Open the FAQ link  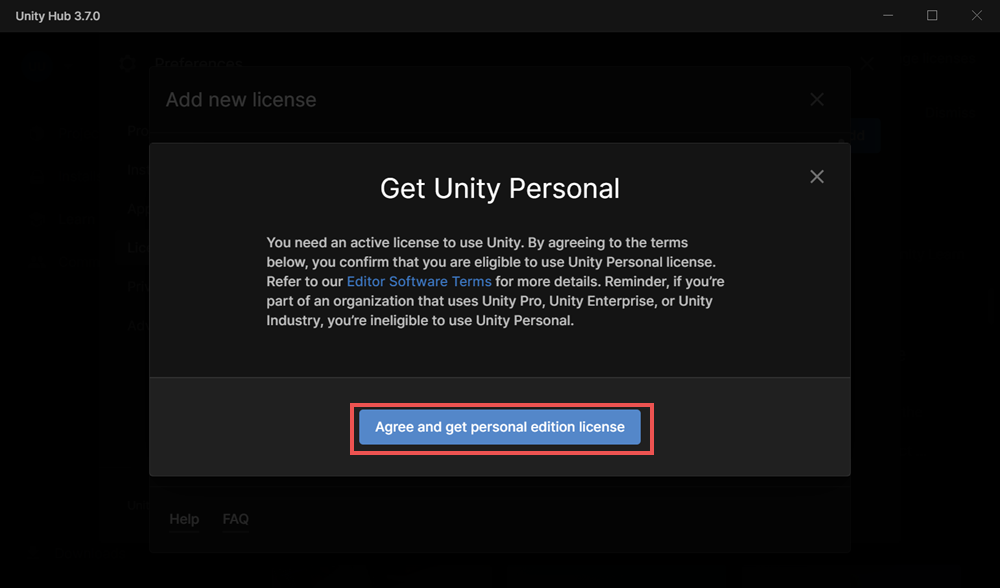click(x=235, y=519)
